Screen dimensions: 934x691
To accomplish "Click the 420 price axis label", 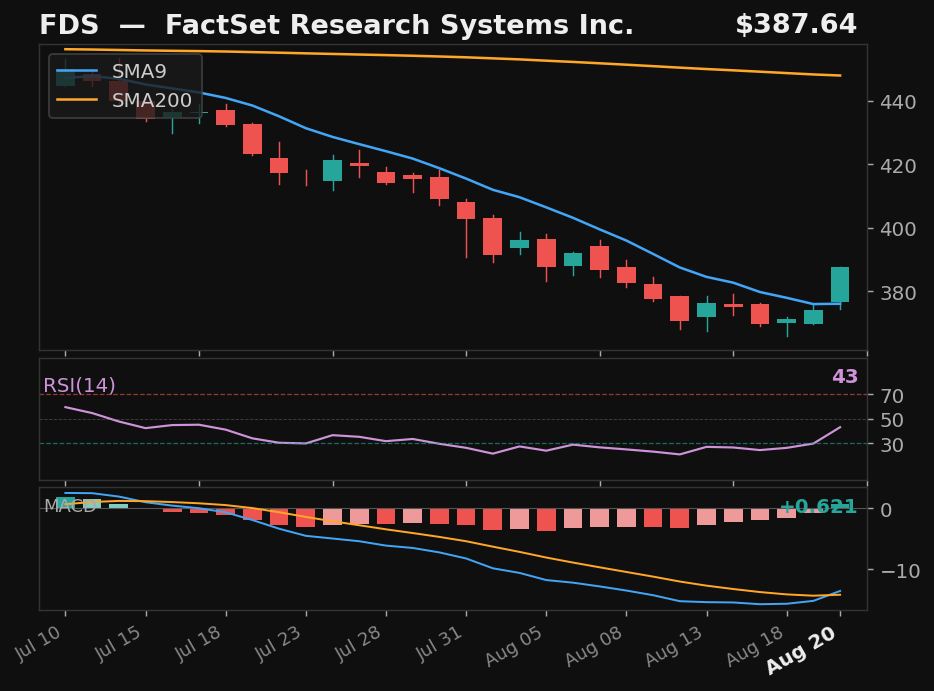I will tap(898, 166).
